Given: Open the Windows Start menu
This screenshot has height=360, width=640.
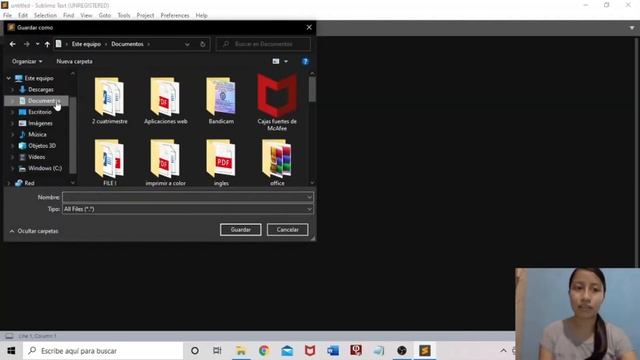Looking at the screenshot, I should point(11,351).
